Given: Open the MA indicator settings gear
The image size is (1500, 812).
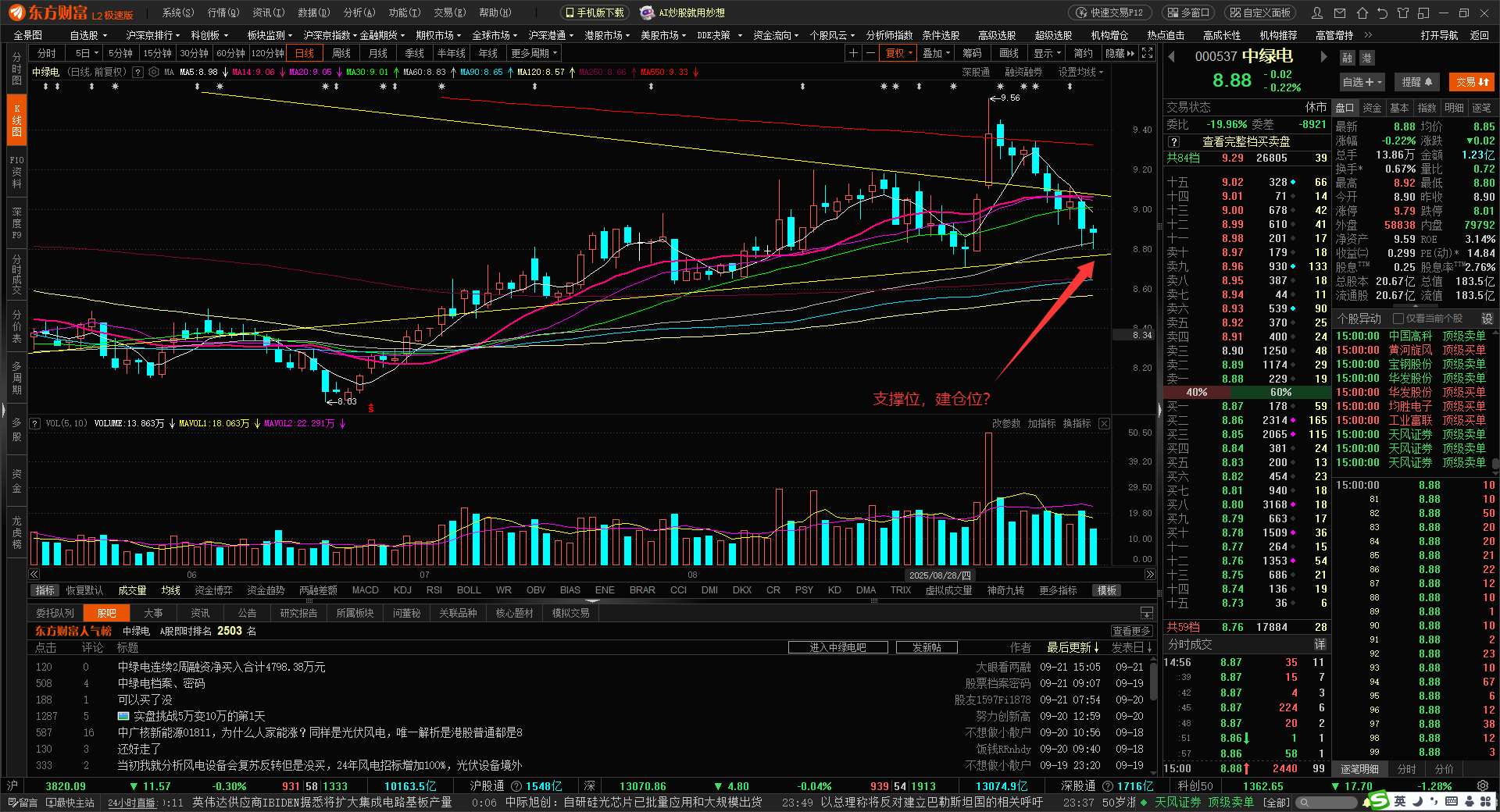Looking at the screenshot, I should coord(154,72).
